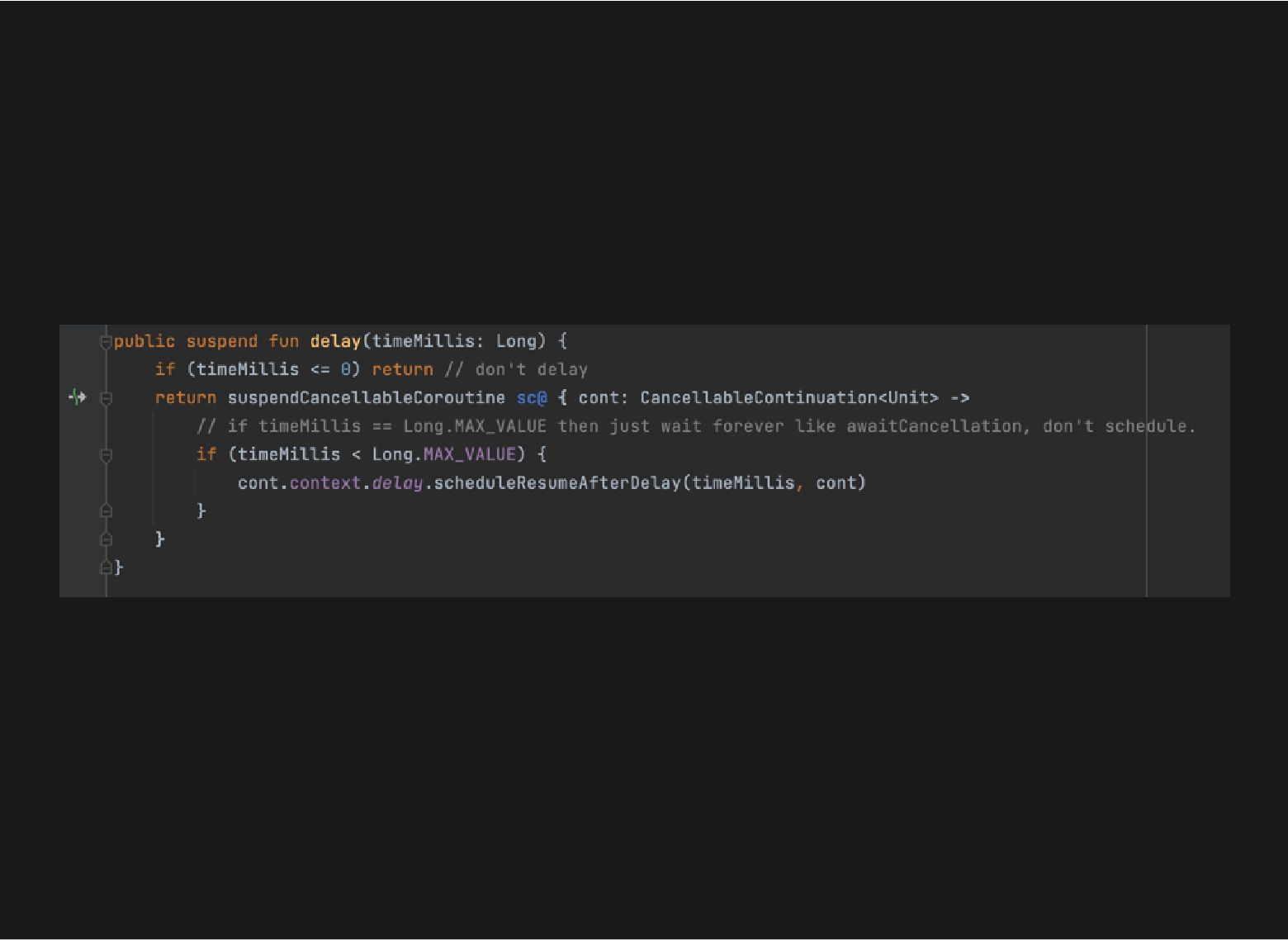
Task: Click fold end marker beside the function's final closing brace
Action: click(106, 567)
